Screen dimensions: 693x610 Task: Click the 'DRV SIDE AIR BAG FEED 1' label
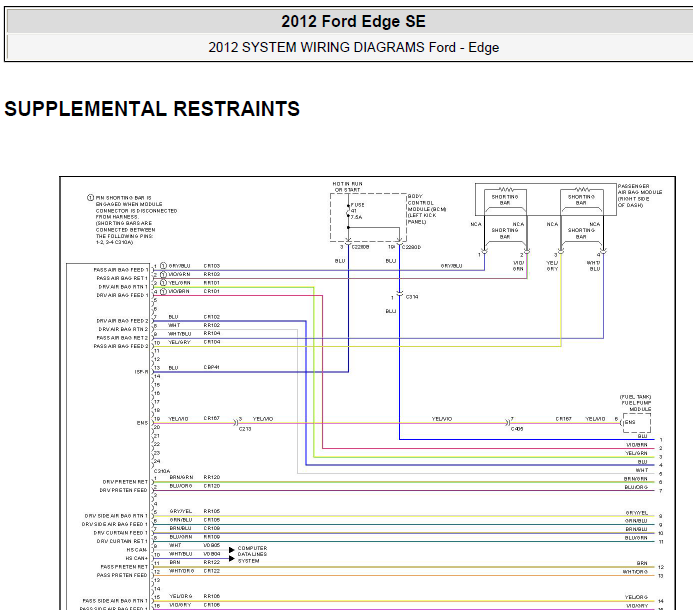click(x=114, y=524)
